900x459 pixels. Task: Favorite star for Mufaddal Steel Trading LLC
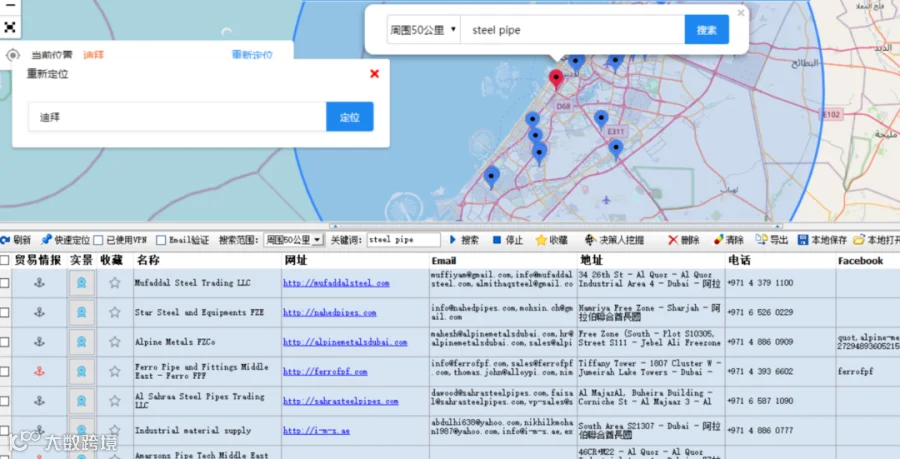115,282
